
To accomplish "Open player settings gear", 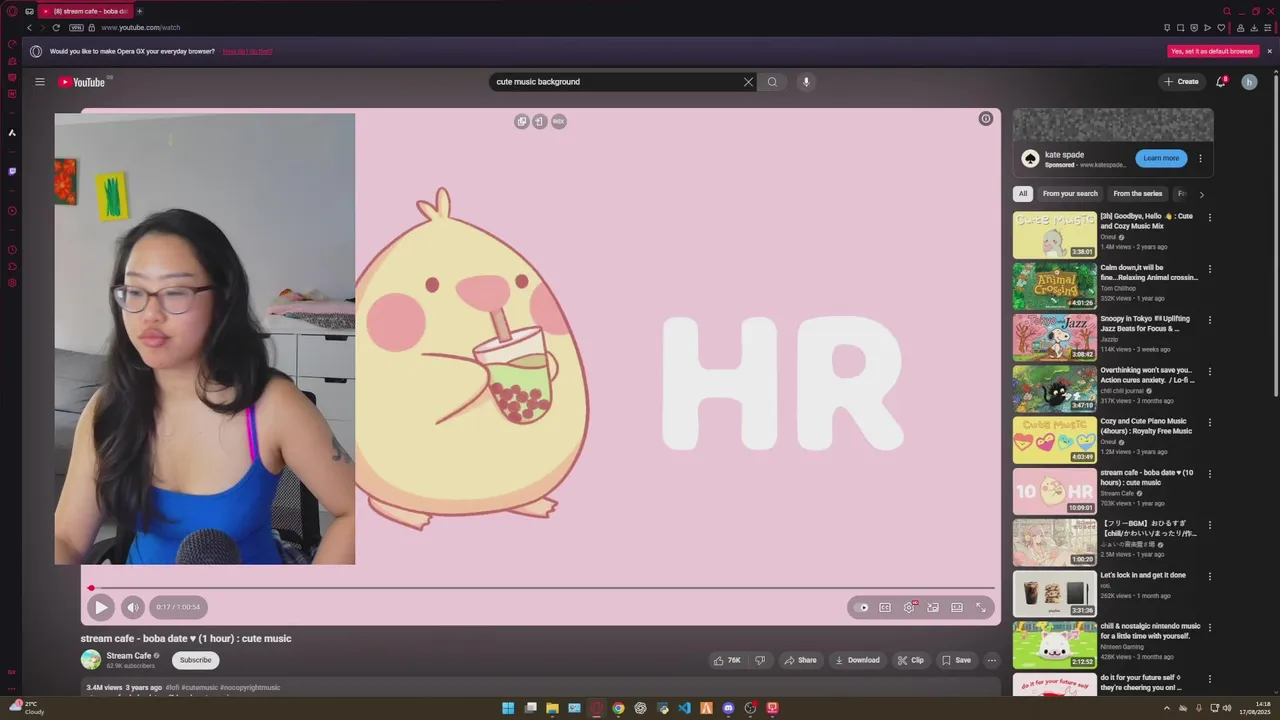I will [x=909, y=607].
